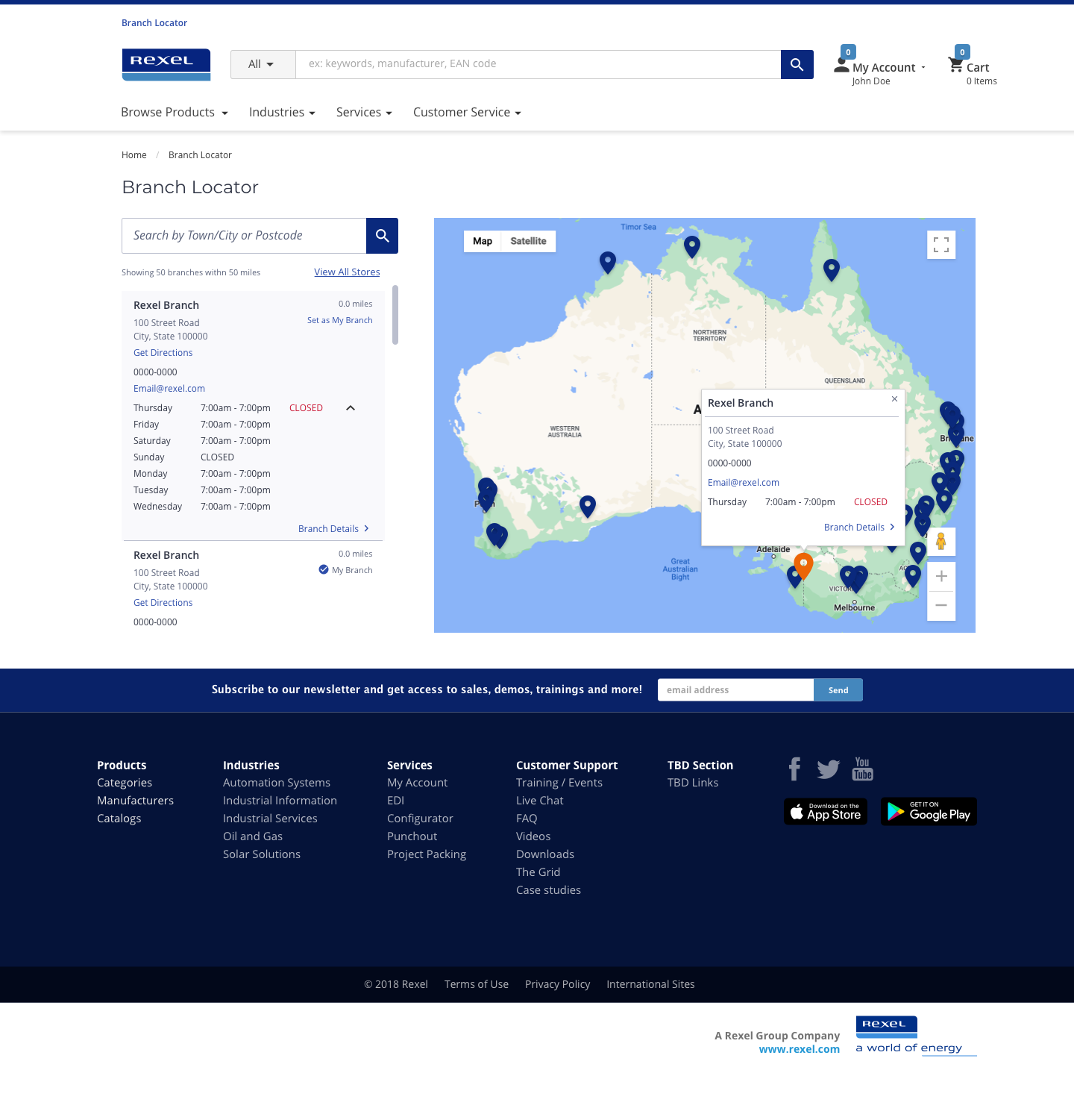The image size is (1074, 1120).
Task: Open the Live Chat footer link
Action: pyautogui.click(x=540, y=801)
